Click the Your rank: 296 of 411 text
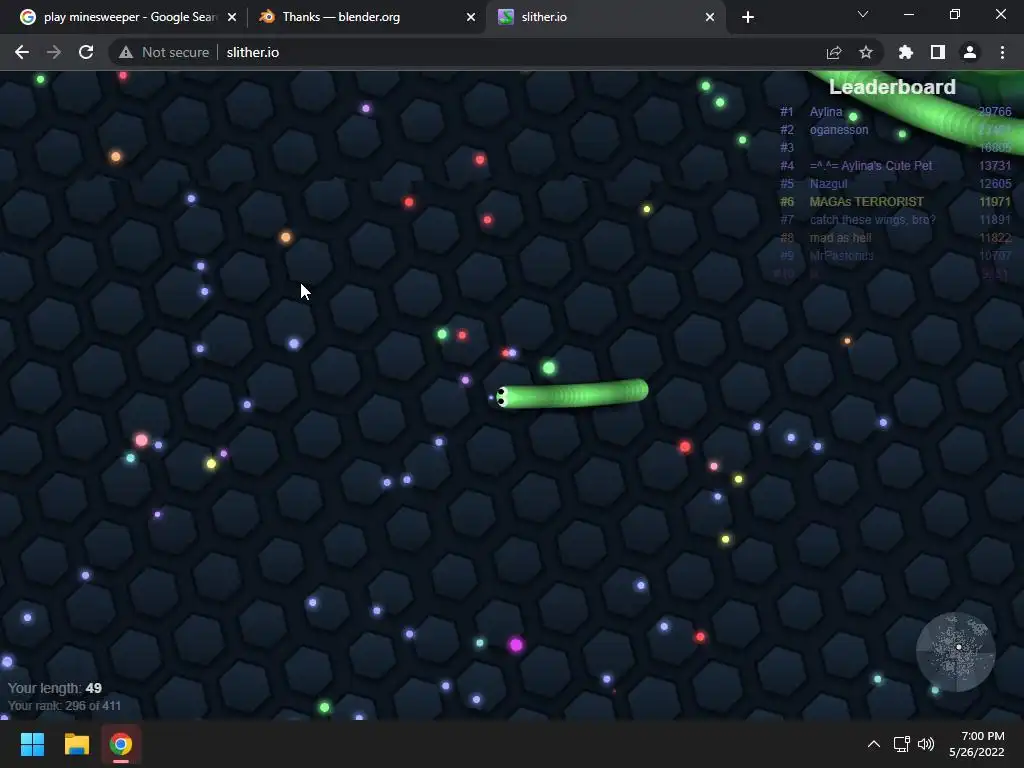 click(x=64, y=706)
